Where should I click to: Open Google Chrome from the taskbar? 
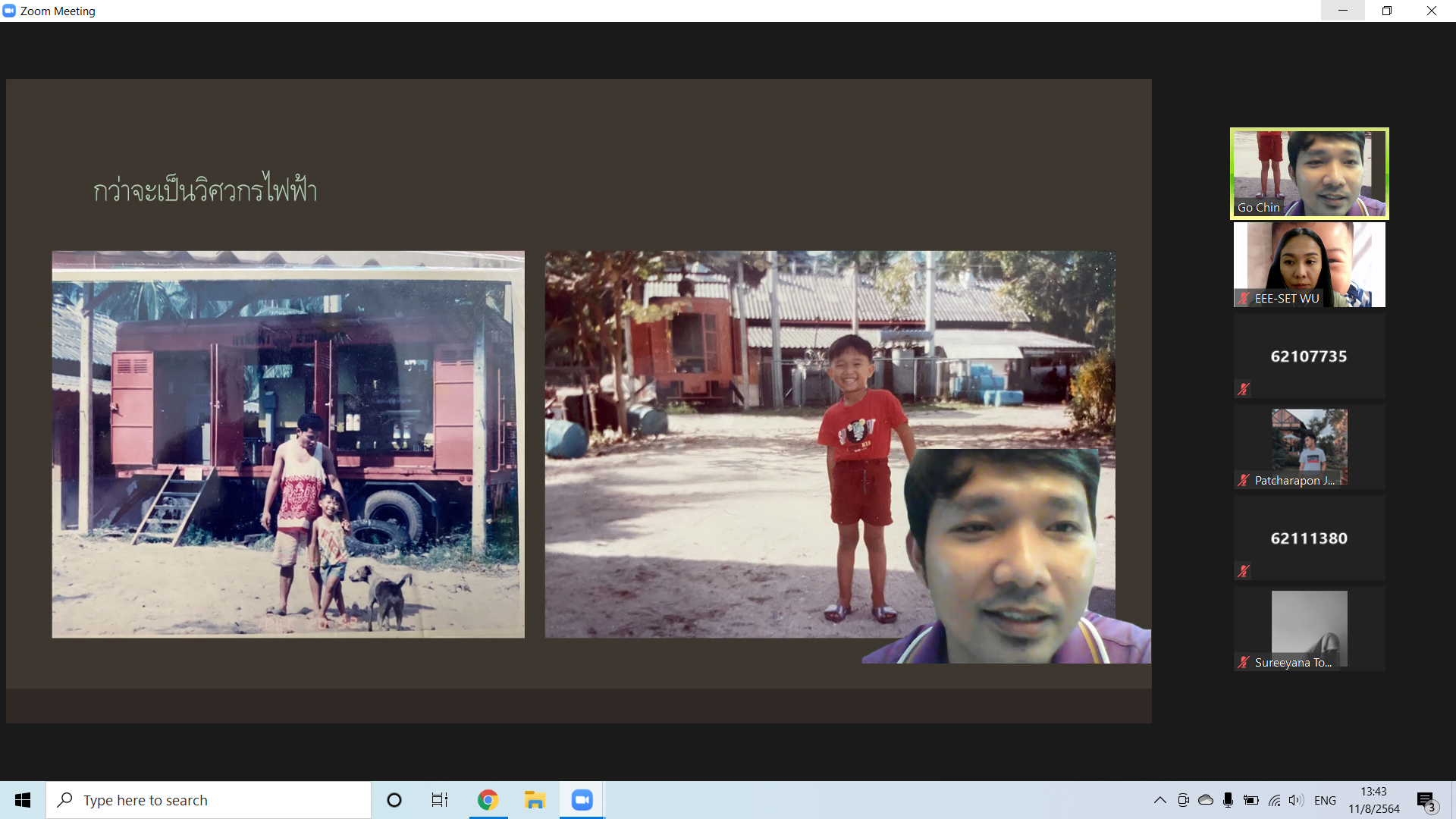pos(488,800)
